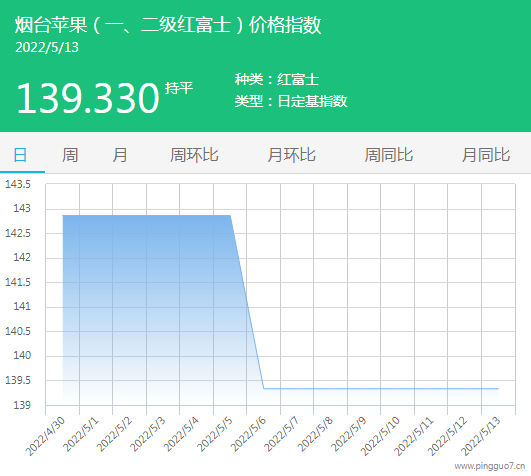
Task: Open the 周环比 tab
Action: point(194,155)
